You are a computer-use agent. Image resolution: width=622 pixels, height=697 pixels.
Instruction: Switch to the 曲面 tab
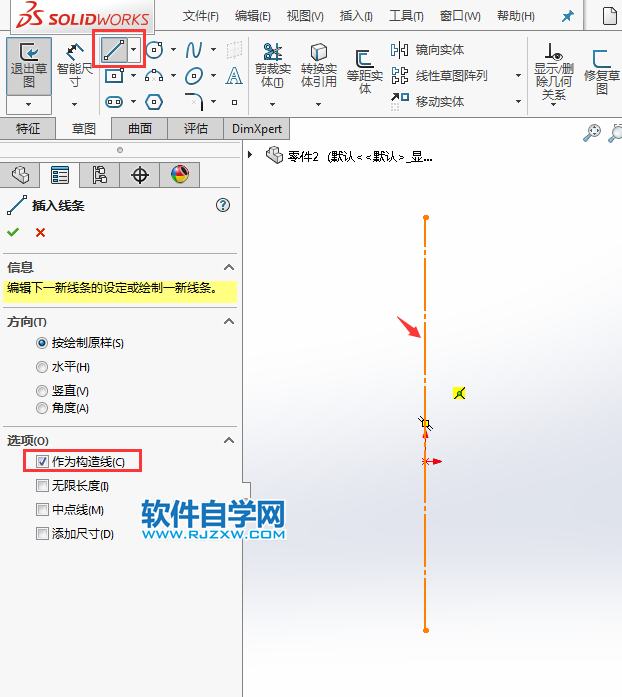tap(140, 128)
